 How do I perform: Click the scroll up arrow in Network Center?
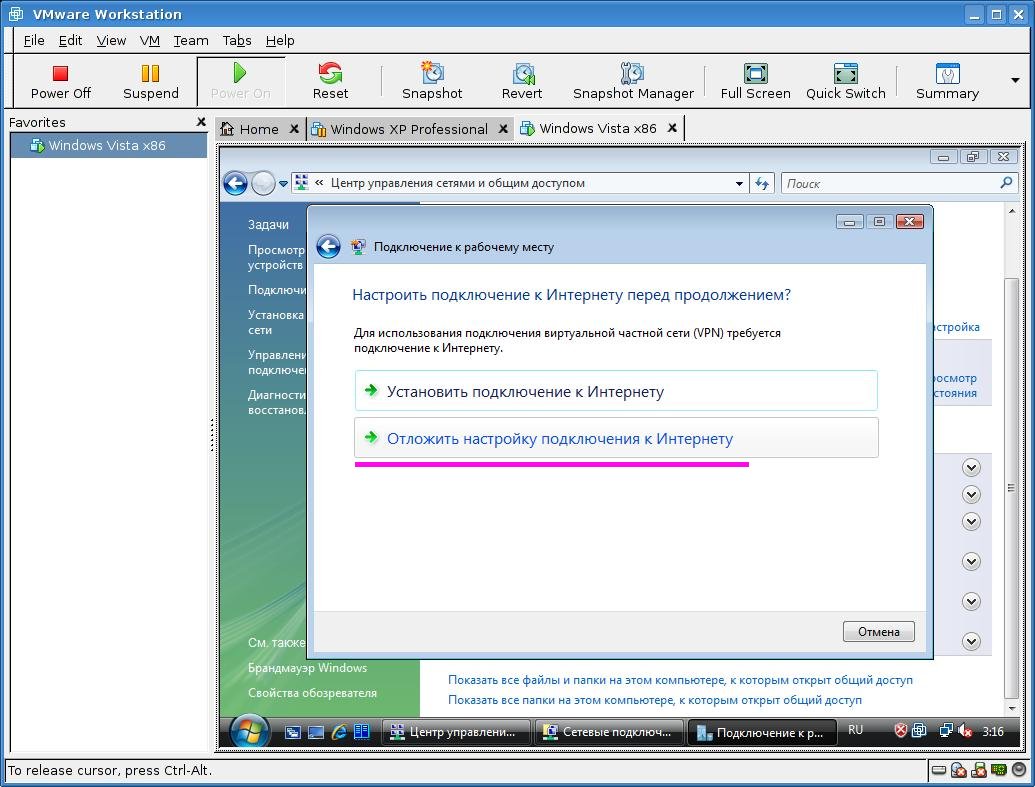1011,211
